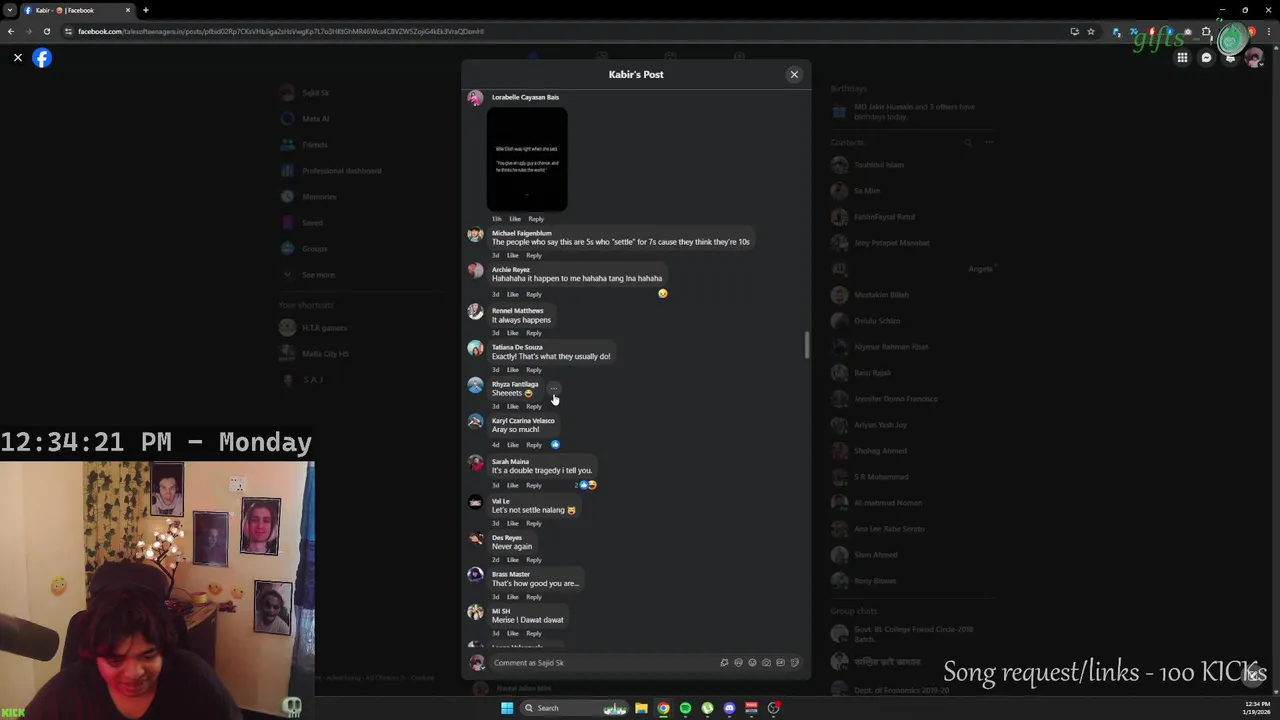Open Val Le's profile name
The image size is (1280, 720).
[501, 501]
